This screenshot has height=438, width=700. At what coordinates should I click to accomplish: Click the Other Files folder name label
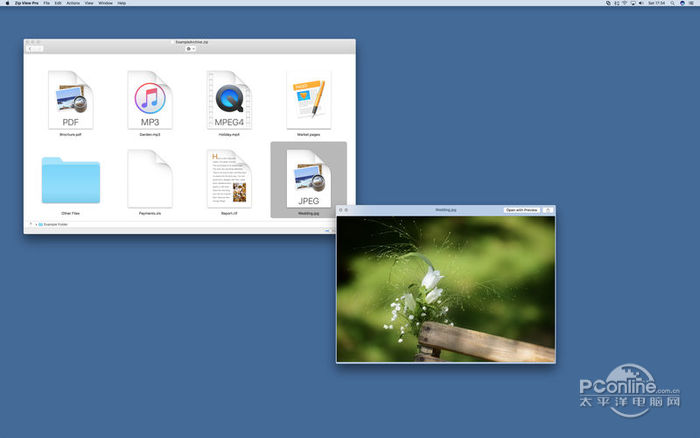[71, 213]
